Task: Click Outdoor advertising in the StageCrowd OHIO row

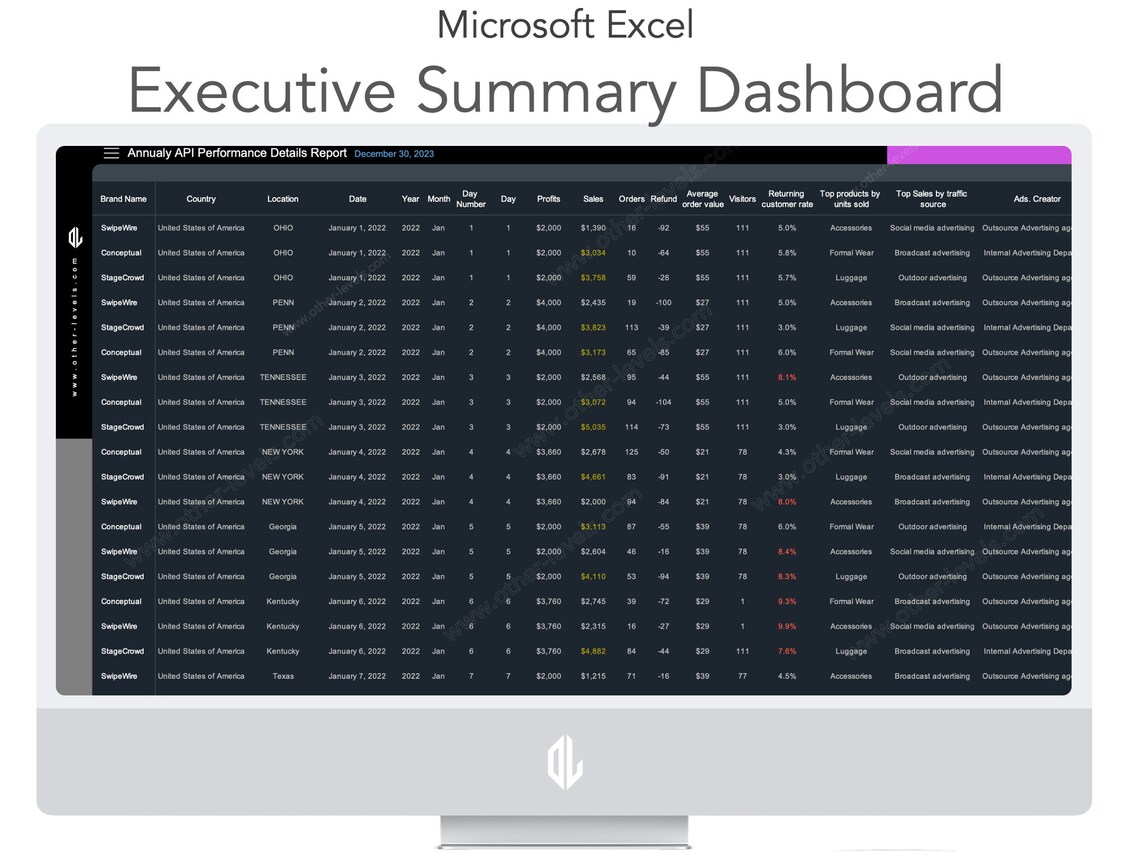Action: point(932,278)
